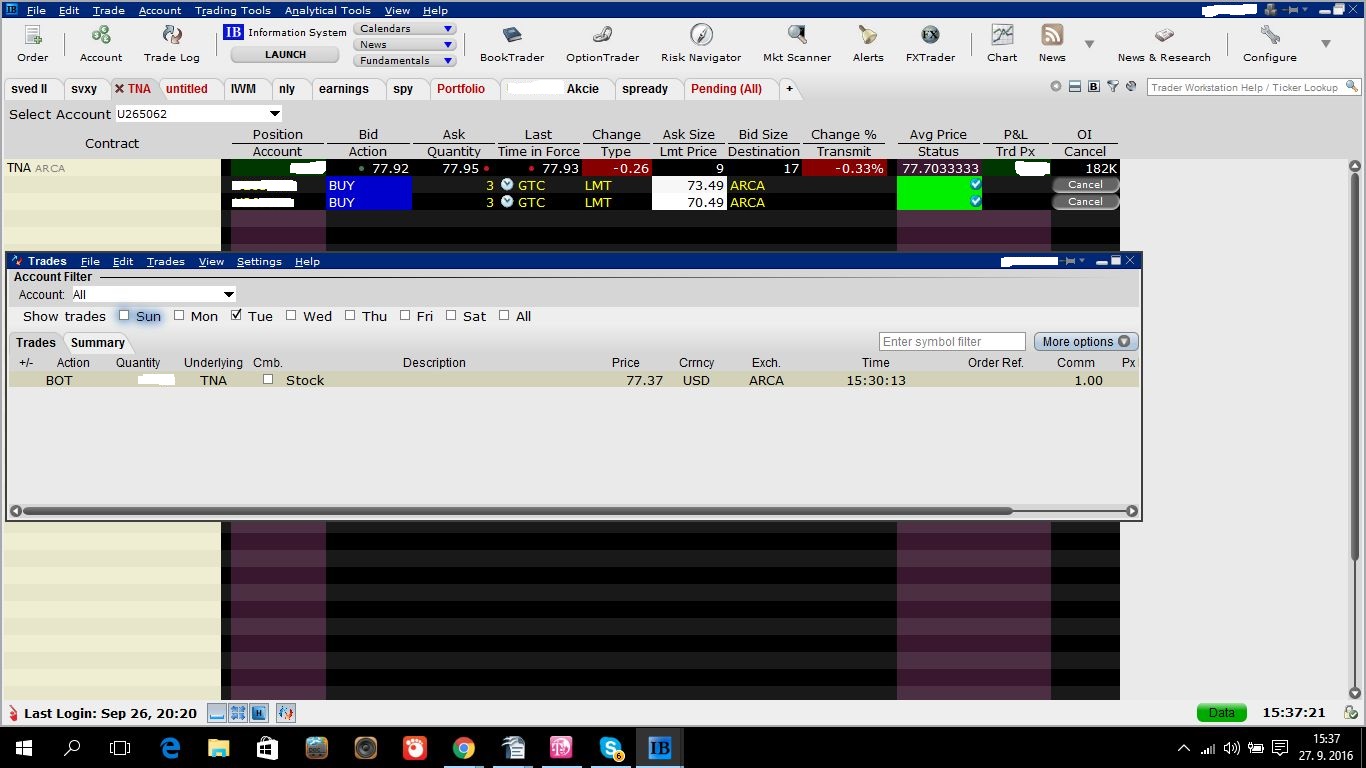Toggle the All days checkbox
The height and width of the screenshot is (768, 1366).
[504, 315]
